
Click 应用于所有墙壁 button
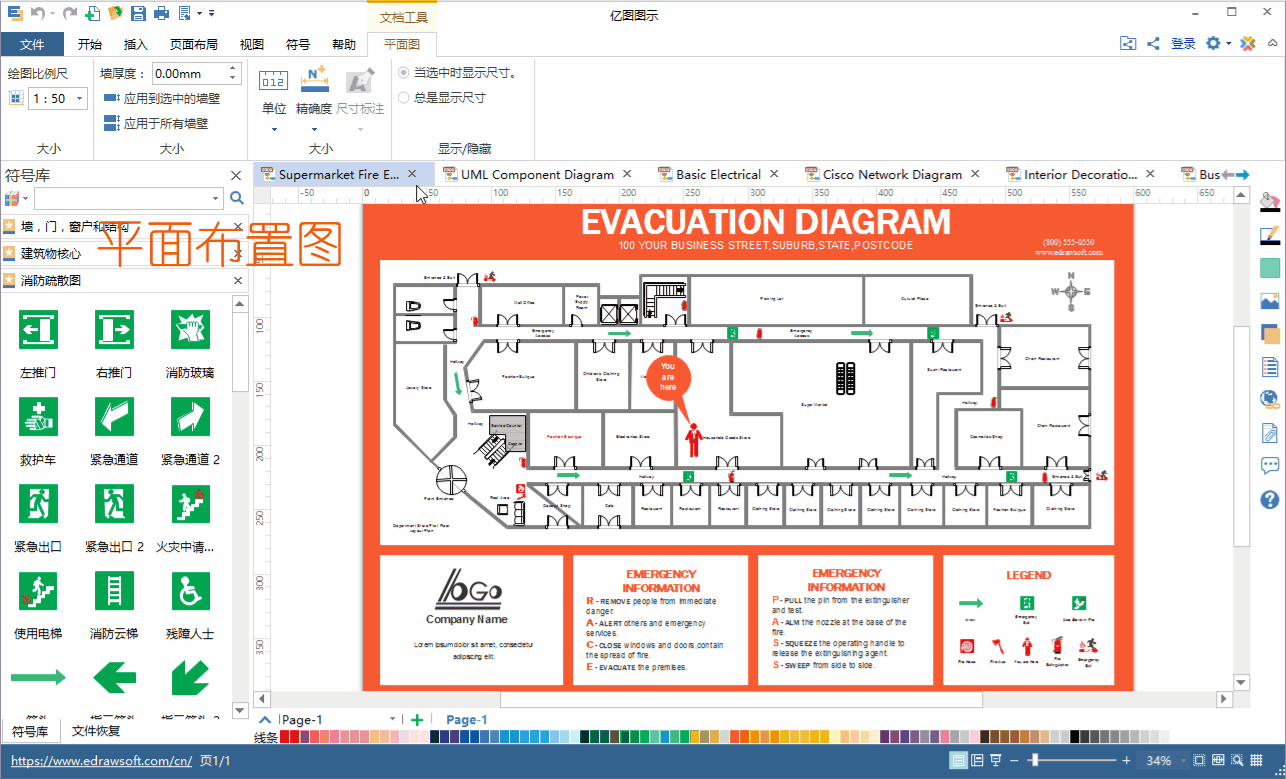coord(165,124)
